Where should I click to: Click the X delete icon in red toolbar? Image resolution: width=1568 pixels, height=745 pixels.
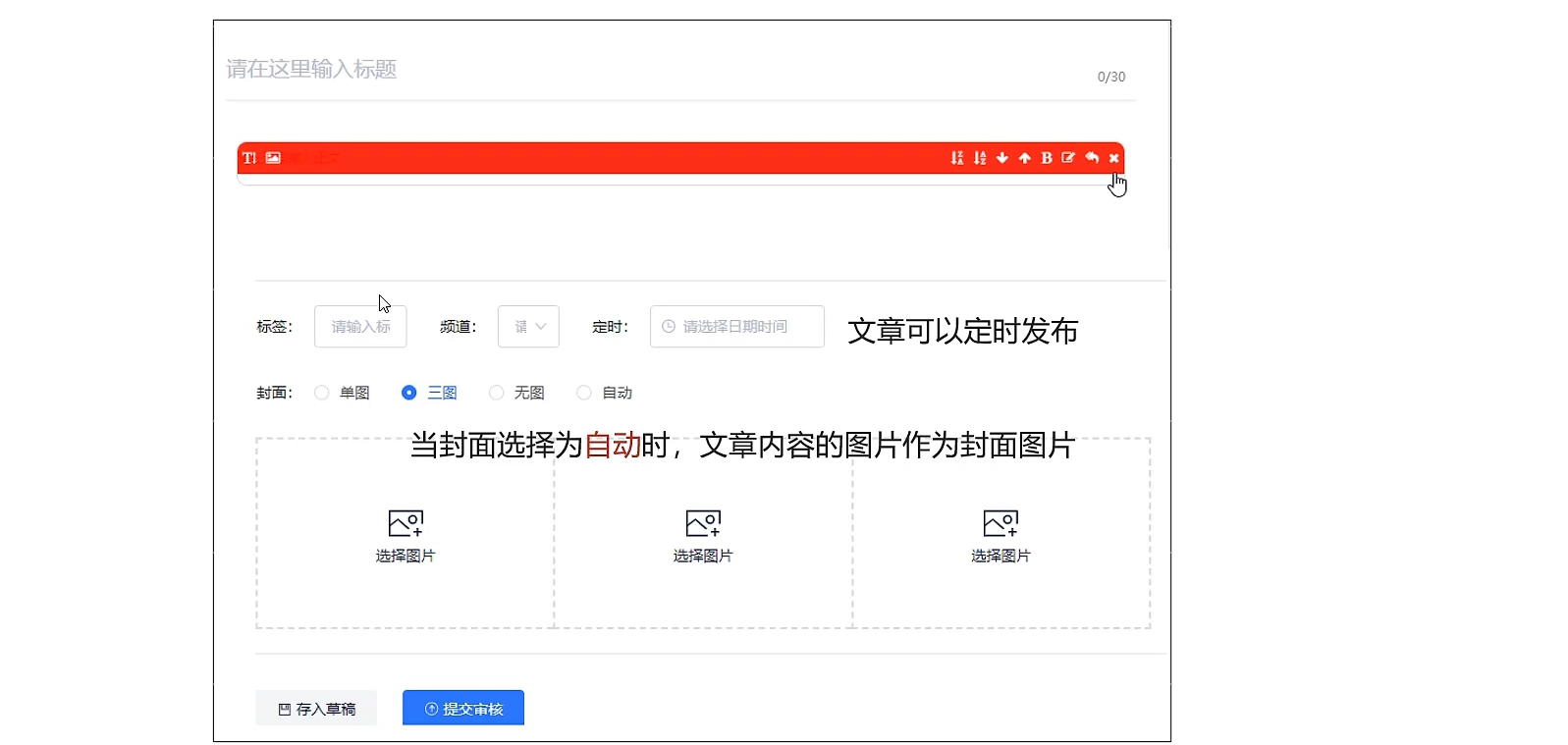click(x=1114, y=158)
